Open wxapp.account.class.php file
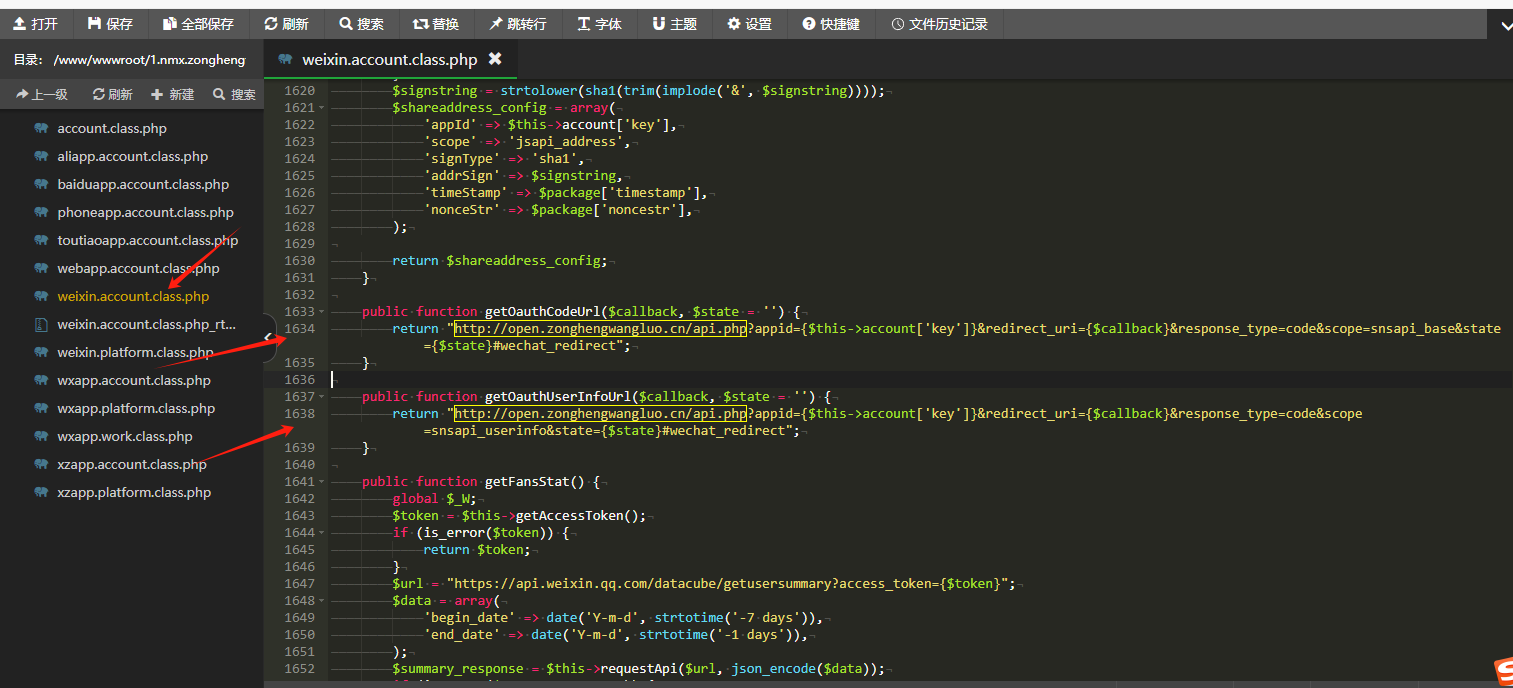 (x=134, y=380)
